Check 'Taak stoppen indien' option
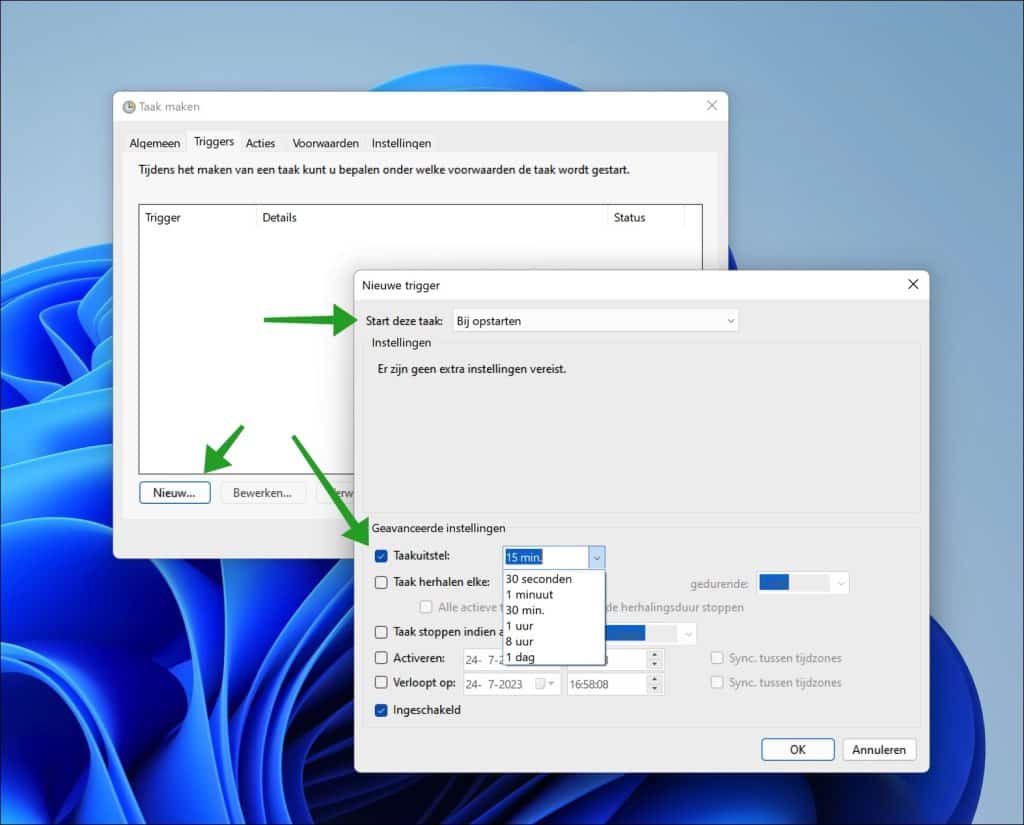The height and width of the screenshot is (825, 1024). point(381,631)
